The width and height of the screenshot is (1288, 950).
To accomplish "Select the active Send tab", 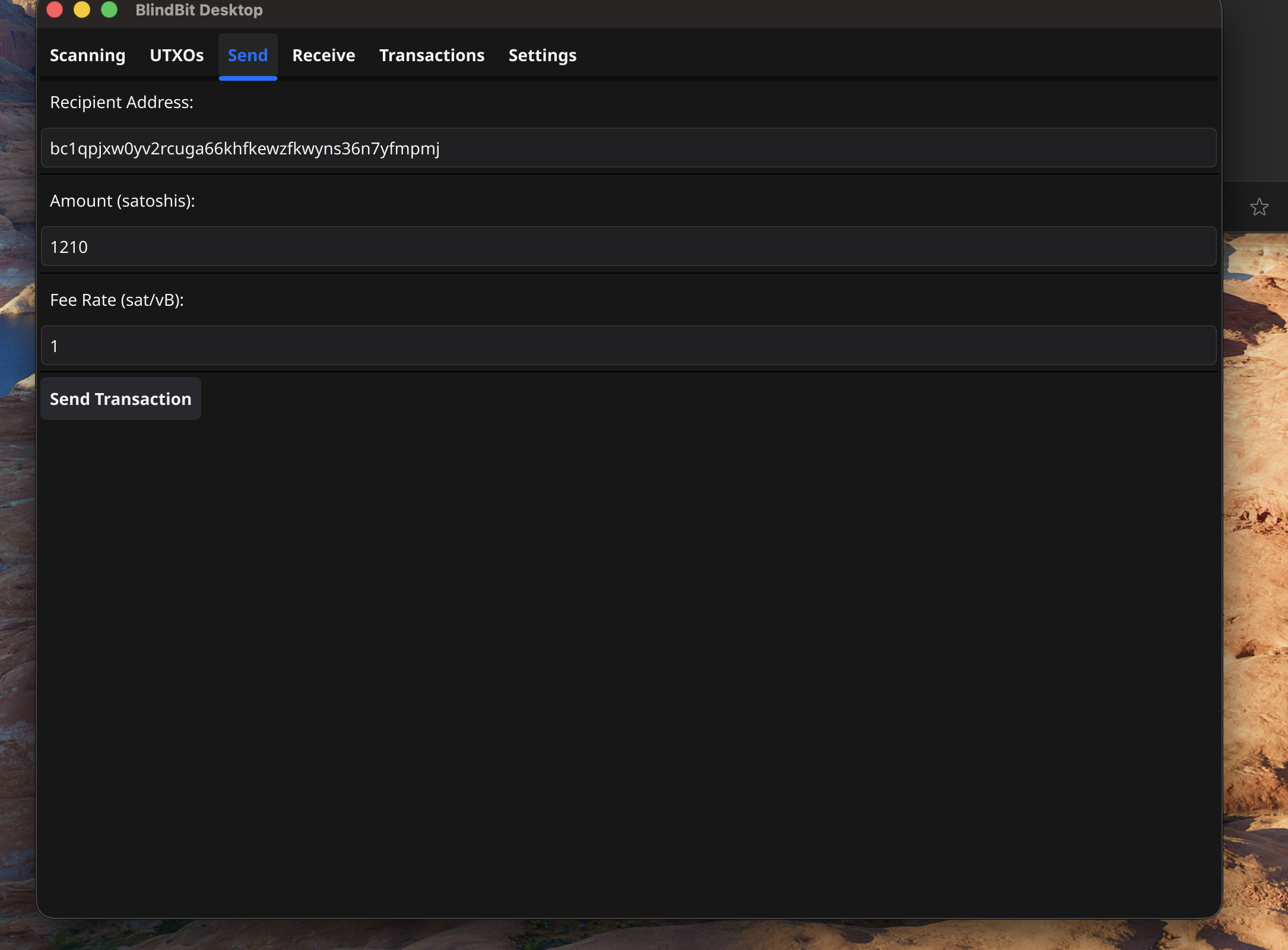I will 248,55.
